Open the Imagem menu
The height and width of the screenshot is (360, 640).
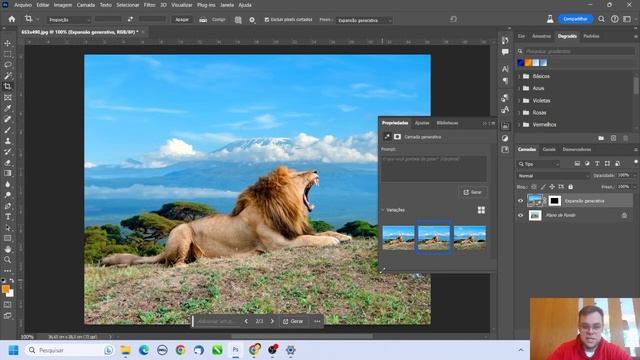[63, 5]
